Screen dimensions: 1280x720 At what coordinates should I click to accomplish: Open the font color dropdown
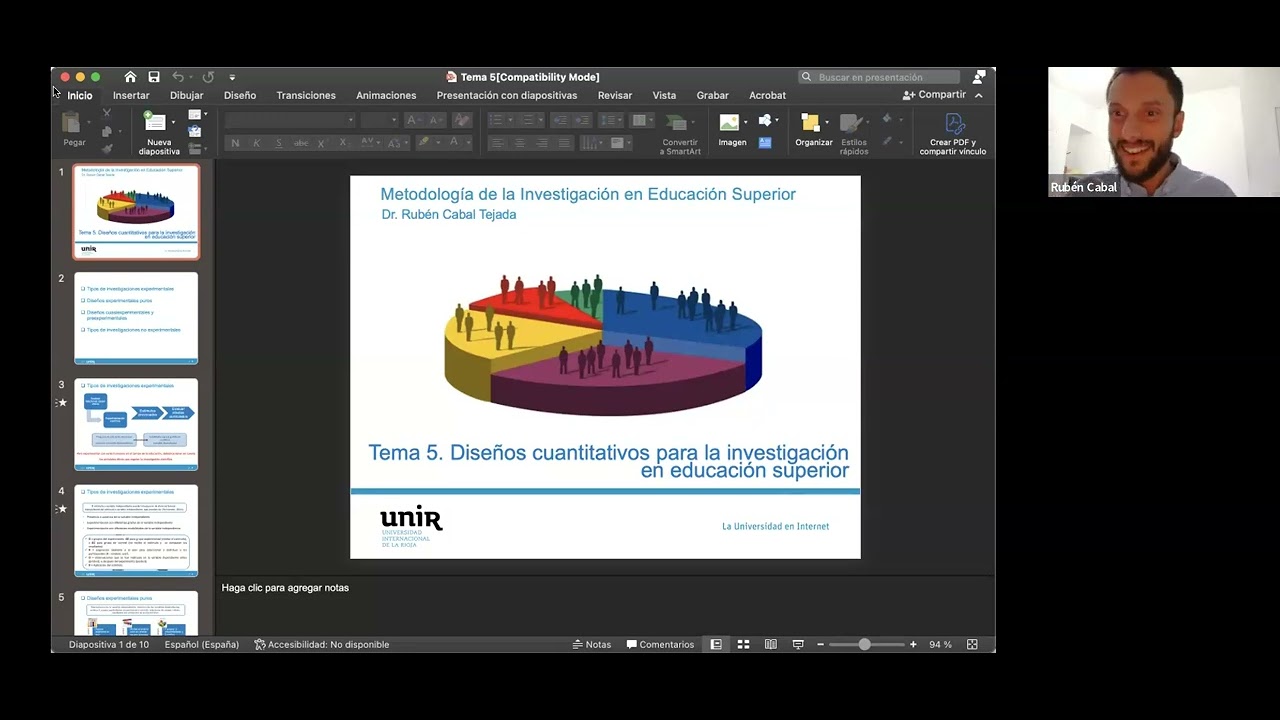click(468, 143)
